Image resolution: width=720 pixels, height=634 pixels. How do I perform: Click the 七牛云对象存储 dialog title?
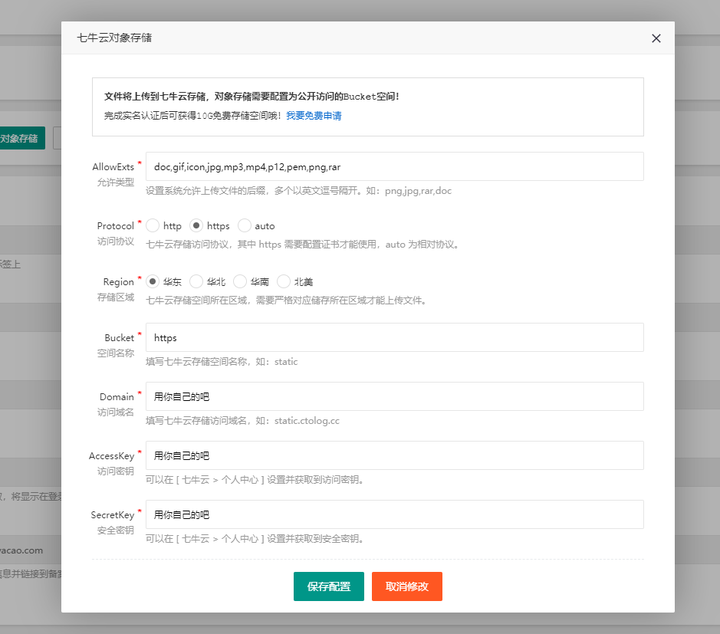pos(114,38)
